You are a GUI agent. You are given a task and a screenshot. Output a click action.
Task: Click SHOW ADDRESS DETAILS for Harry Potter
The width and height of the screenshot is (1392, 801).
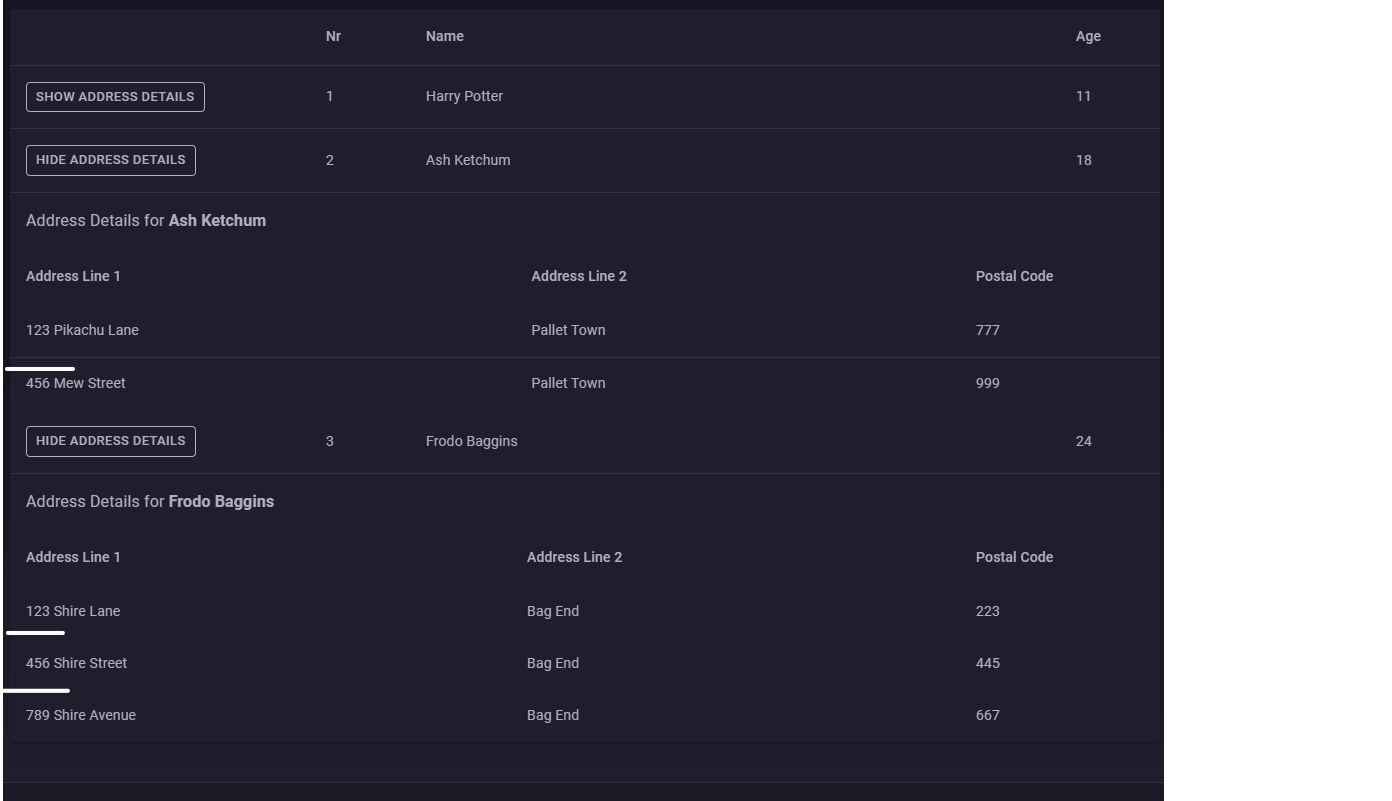click(114, 96)
